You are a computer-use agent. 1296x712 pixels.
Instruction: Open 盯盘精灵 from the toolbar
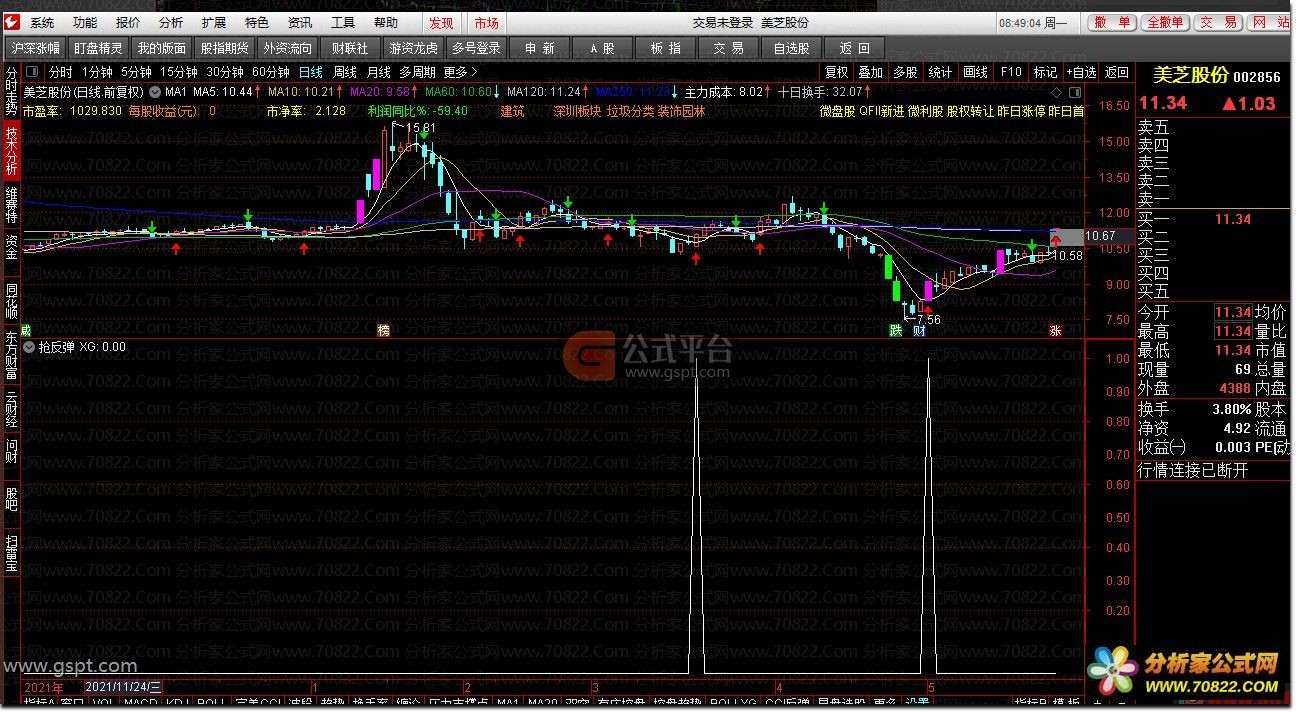pyautogui.click(x=98, y=47)
